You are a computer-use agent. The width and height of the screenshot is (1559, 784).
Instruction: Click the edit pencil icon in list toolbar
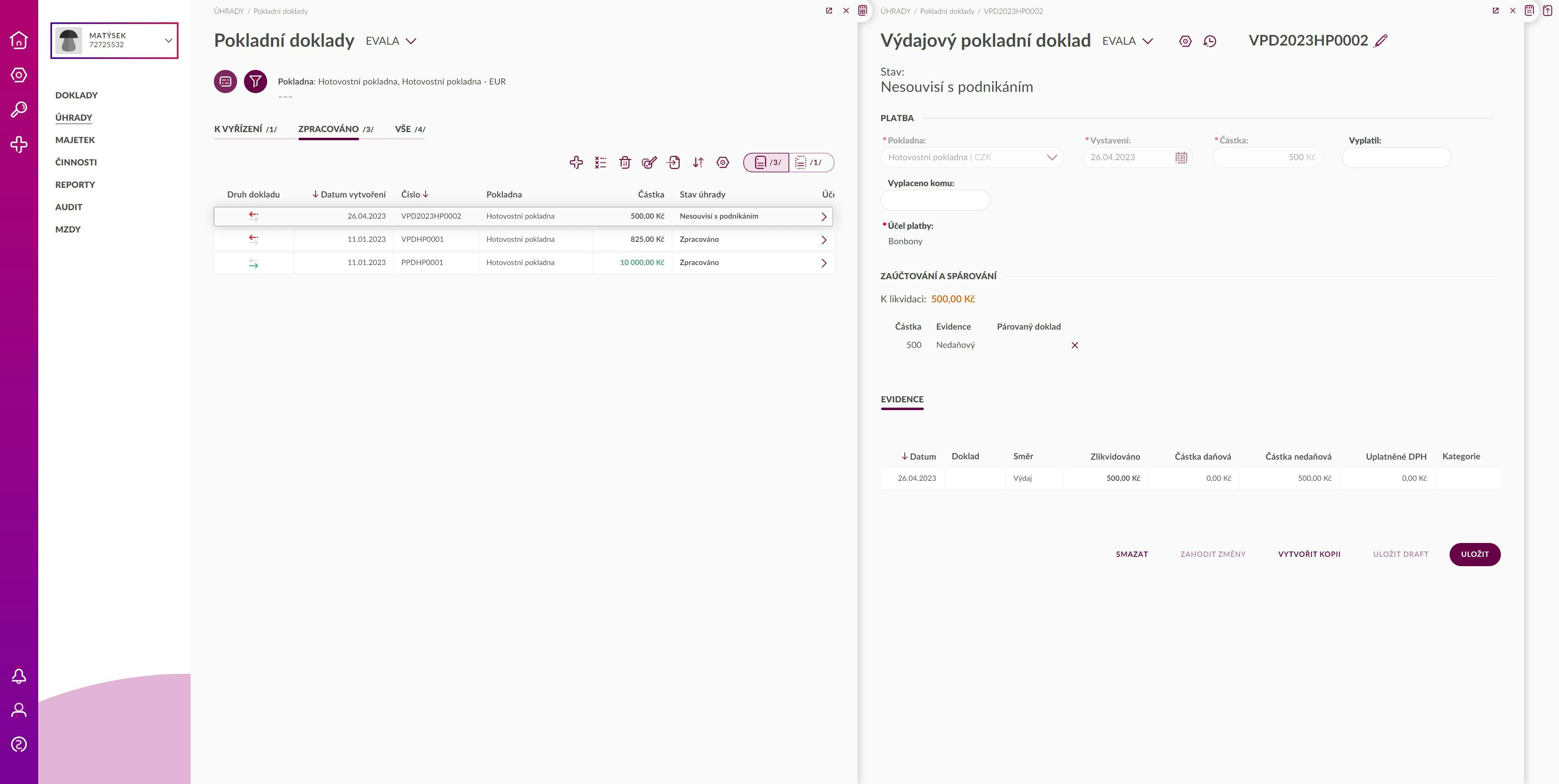coord(649,162)
